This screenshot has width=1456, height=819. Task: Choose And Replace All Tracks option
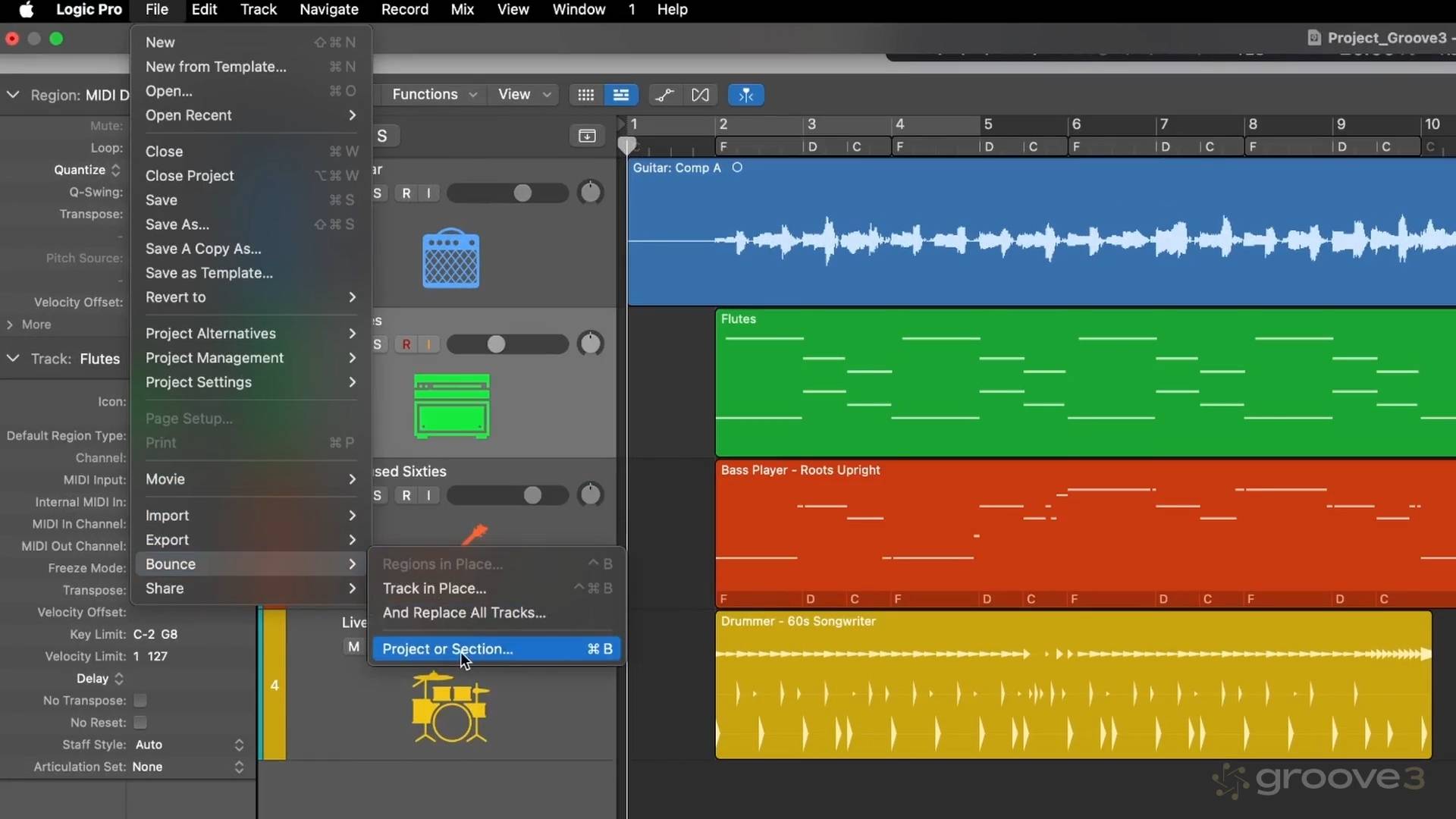pyautogui.click(x=497, y=613)
